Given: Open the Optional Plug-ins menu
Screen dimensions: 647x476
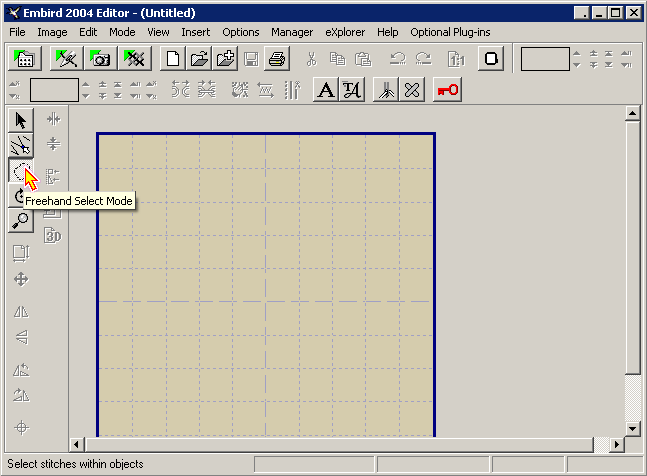Looking at the screenshot, I should [450, 32].
